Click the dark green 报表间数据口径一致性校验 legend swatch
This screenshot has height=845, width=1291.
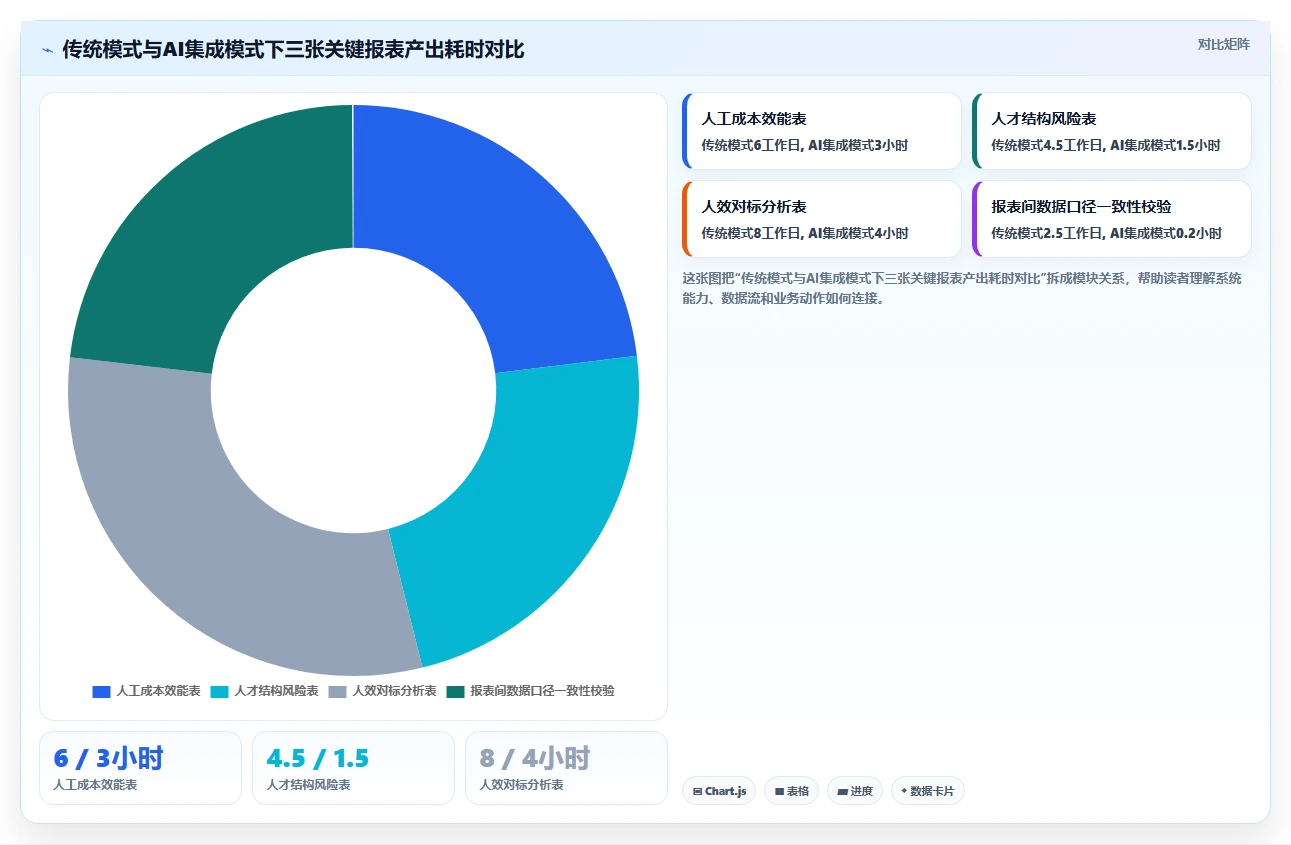point(455,691)
